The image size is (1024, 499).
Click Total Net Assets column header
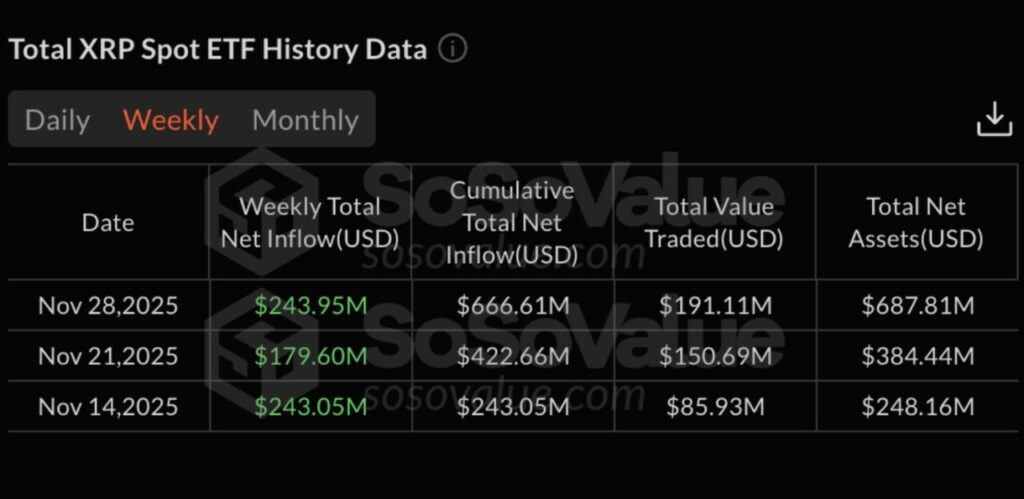click(x=916, y=222)
